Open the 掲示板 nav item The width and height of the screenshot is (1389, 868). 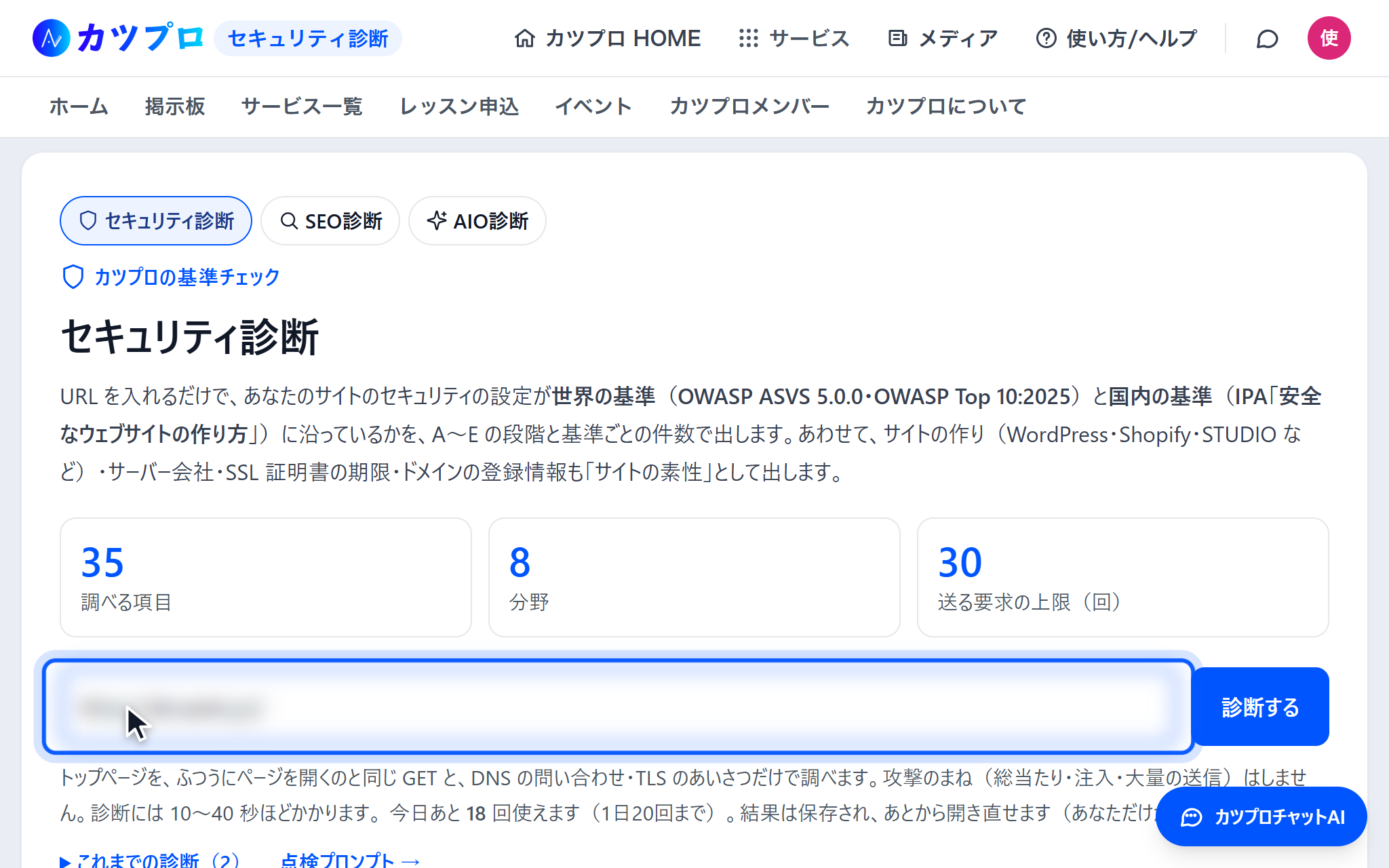[175, 106]
